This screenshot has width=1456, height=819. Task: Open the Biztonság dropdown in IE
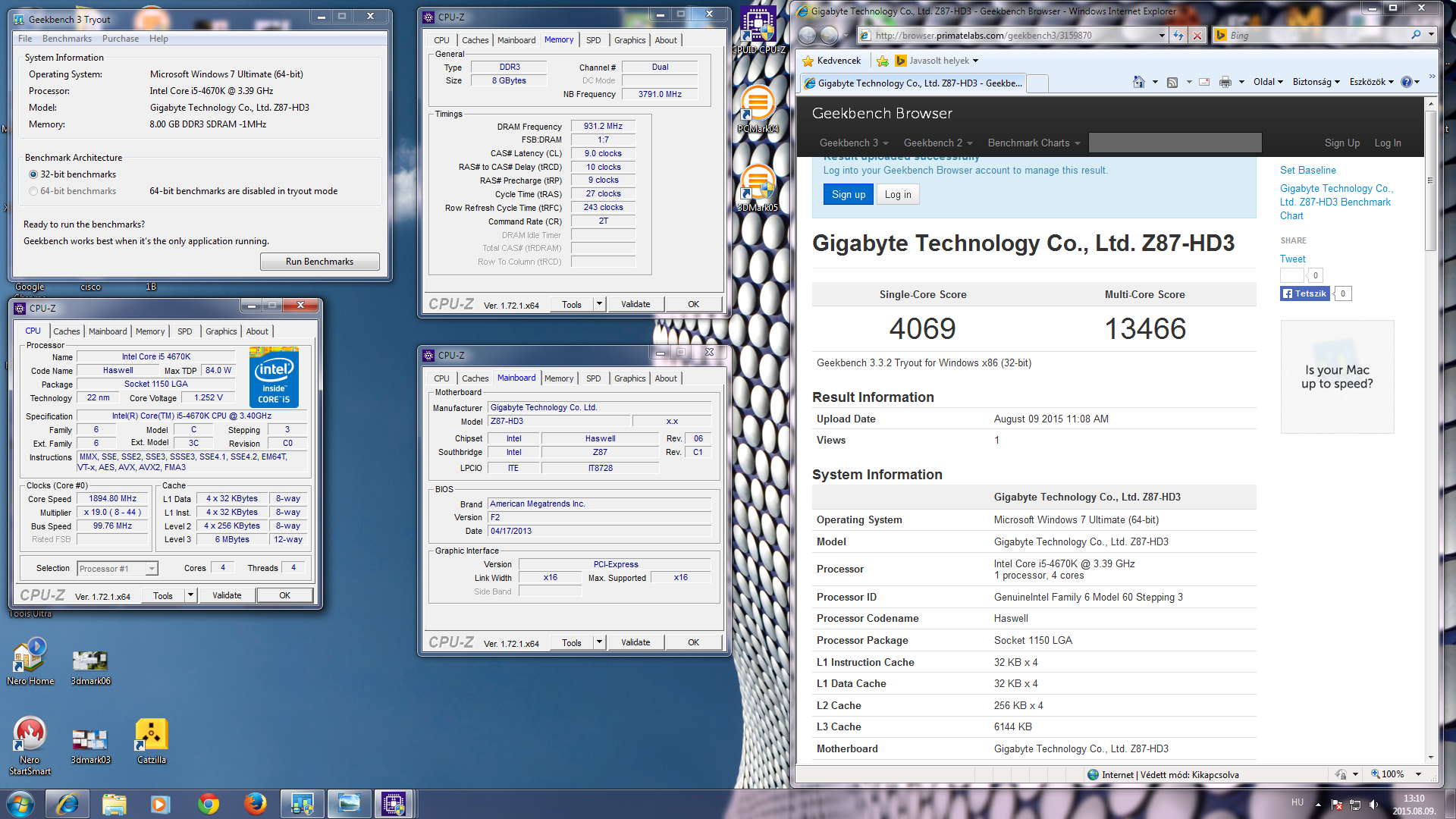point(1316,82)
